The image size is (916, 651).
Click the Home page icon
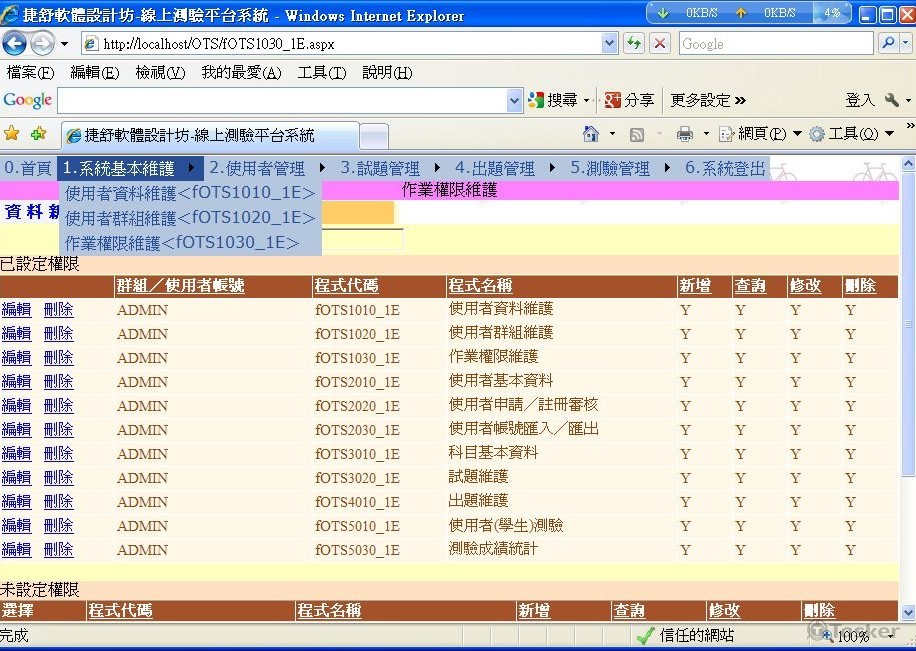pos(591,134)
